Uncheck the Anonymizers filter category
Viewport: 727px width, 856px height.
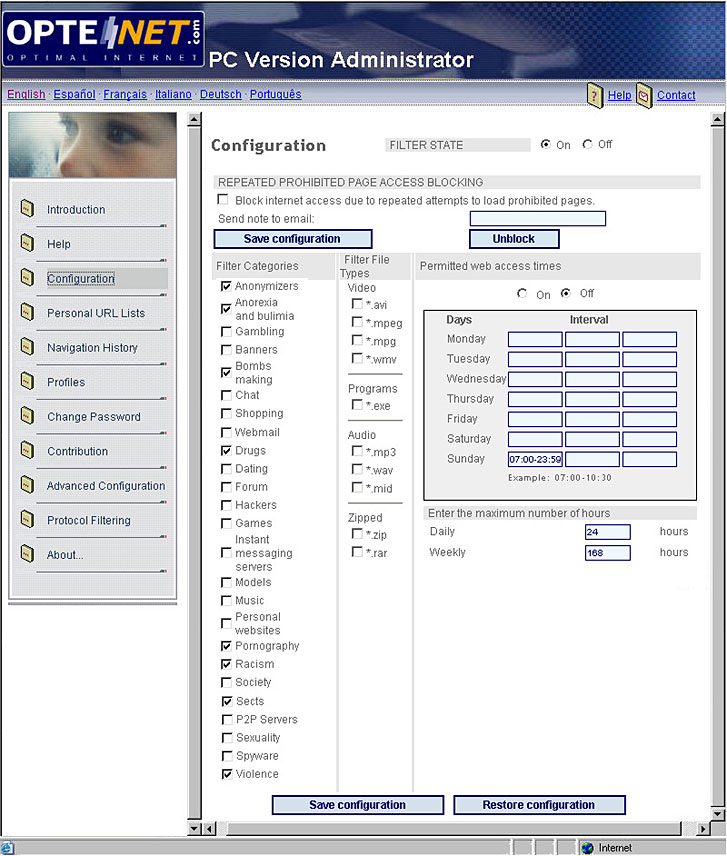click(x=226, y=286)
